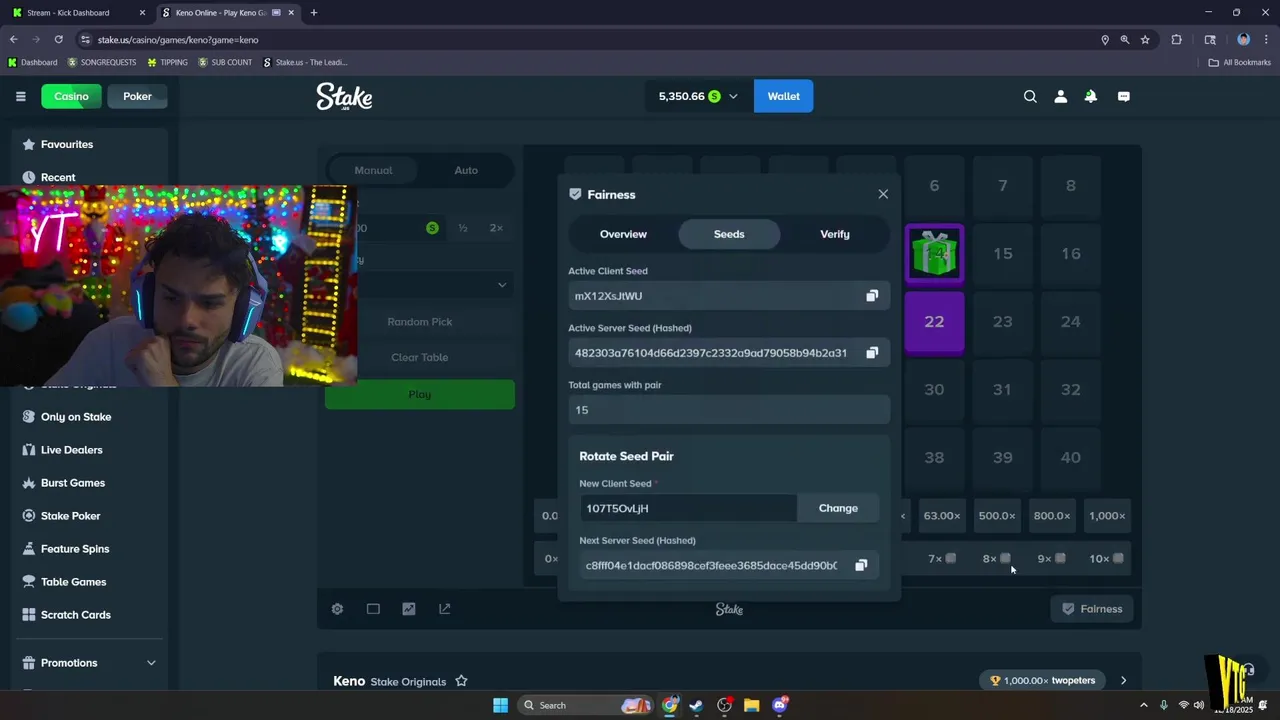Open the balance currency dropdown
Screen dimensions: 1280x720
[x=733, y=97]
